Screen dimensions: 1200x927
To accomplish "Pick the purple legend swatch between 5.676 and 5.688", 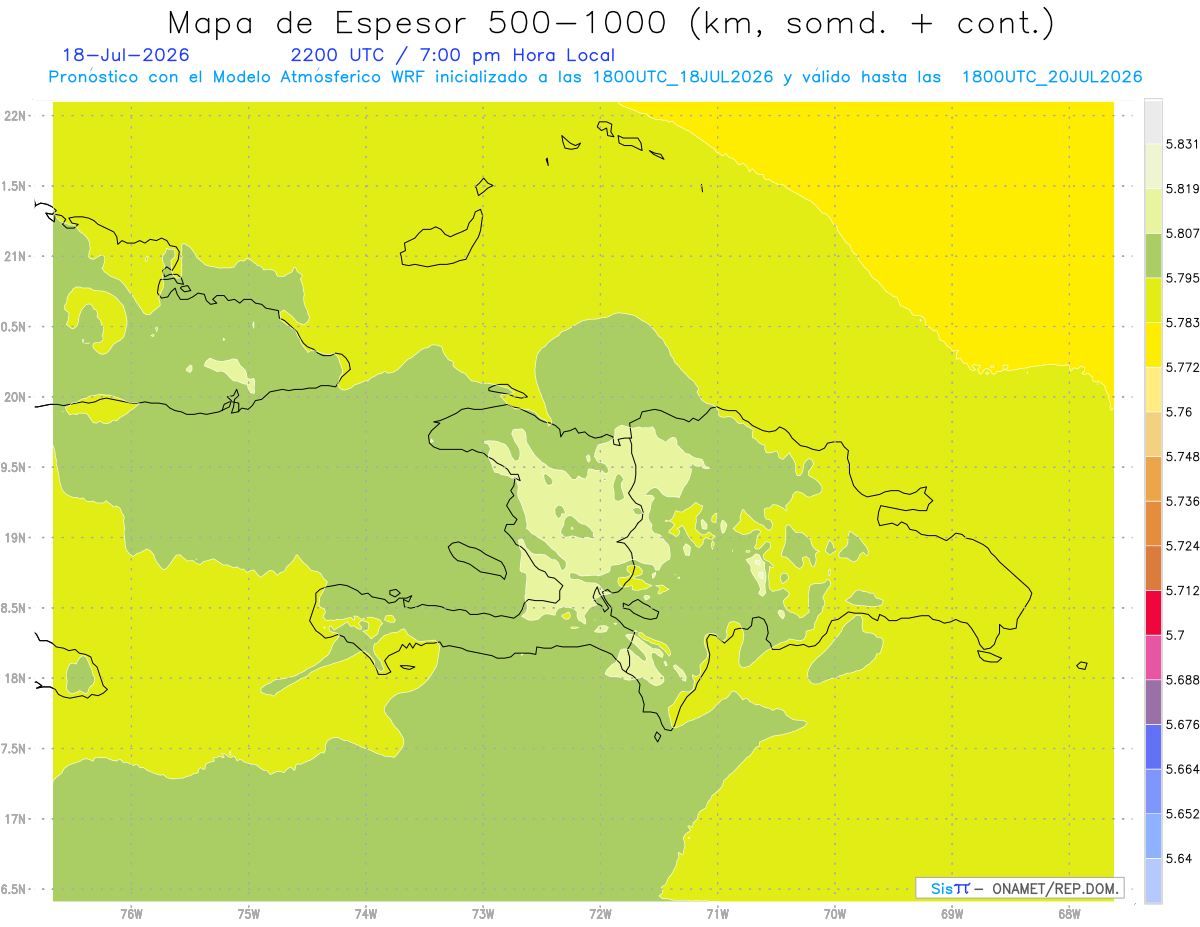I will point(1153,702).
